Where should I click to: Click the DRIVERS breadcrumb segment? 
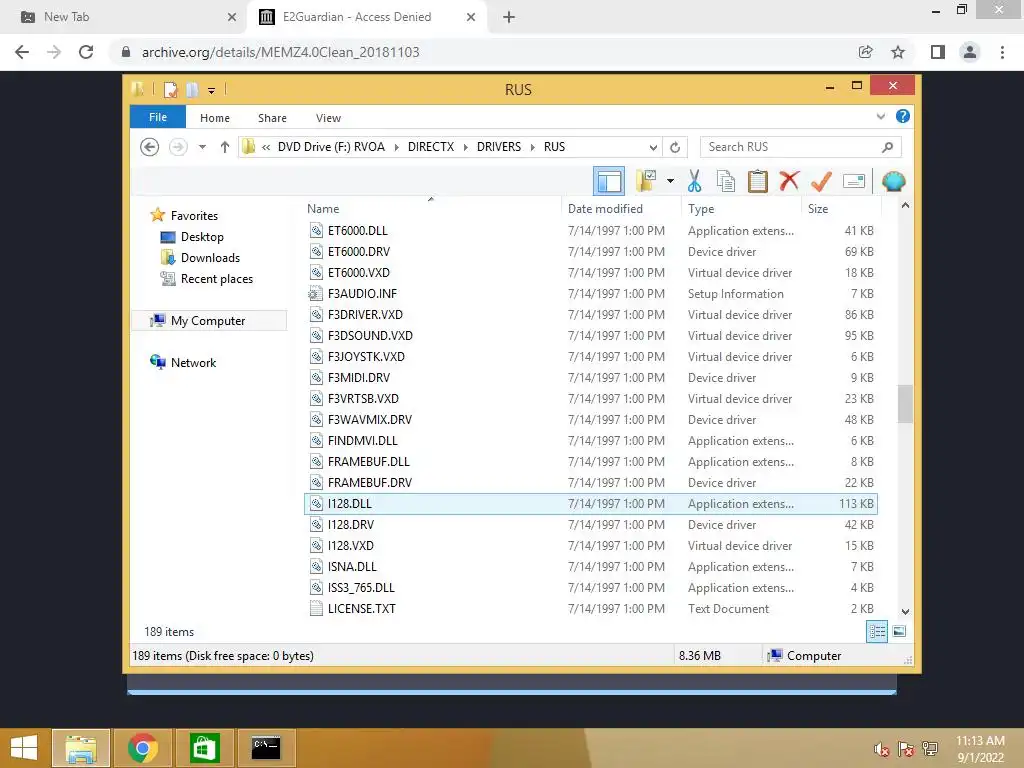[x=499, y=147]
